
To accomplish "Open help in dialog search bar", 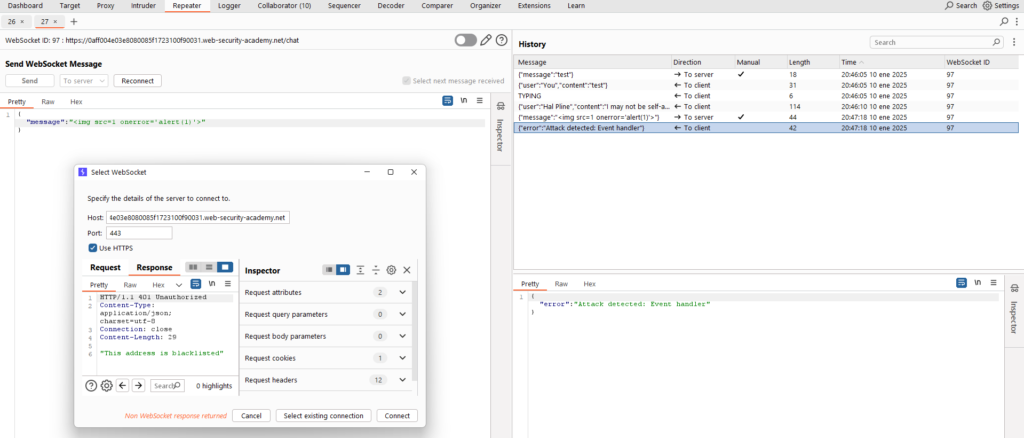I will pos(91,386).
